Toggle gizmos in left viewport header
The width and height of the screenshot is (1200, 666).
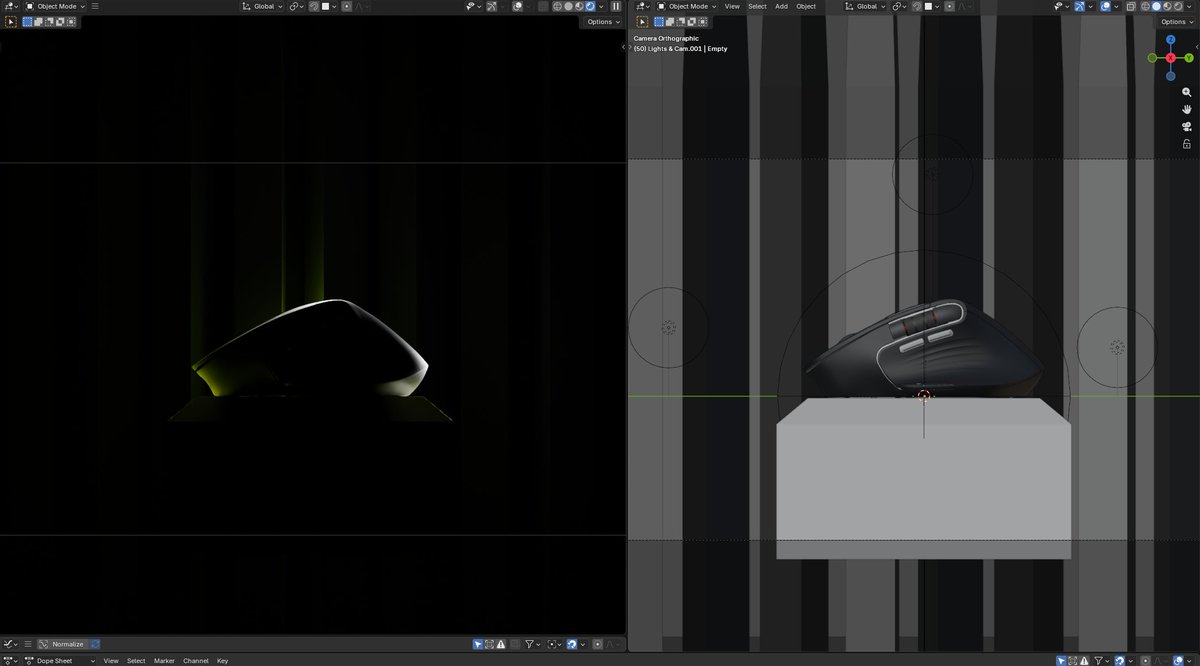click(492, 6)
